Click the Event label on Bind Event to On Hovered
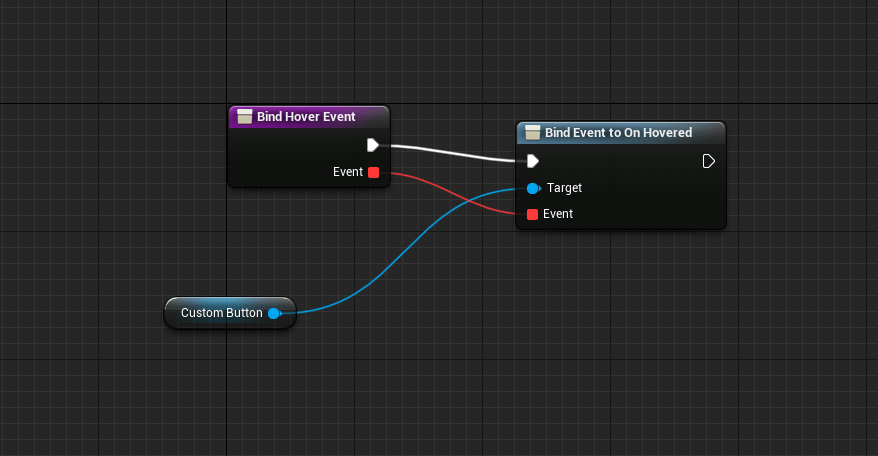This screenshot has height=456, width=878. (x=558, y=214)
